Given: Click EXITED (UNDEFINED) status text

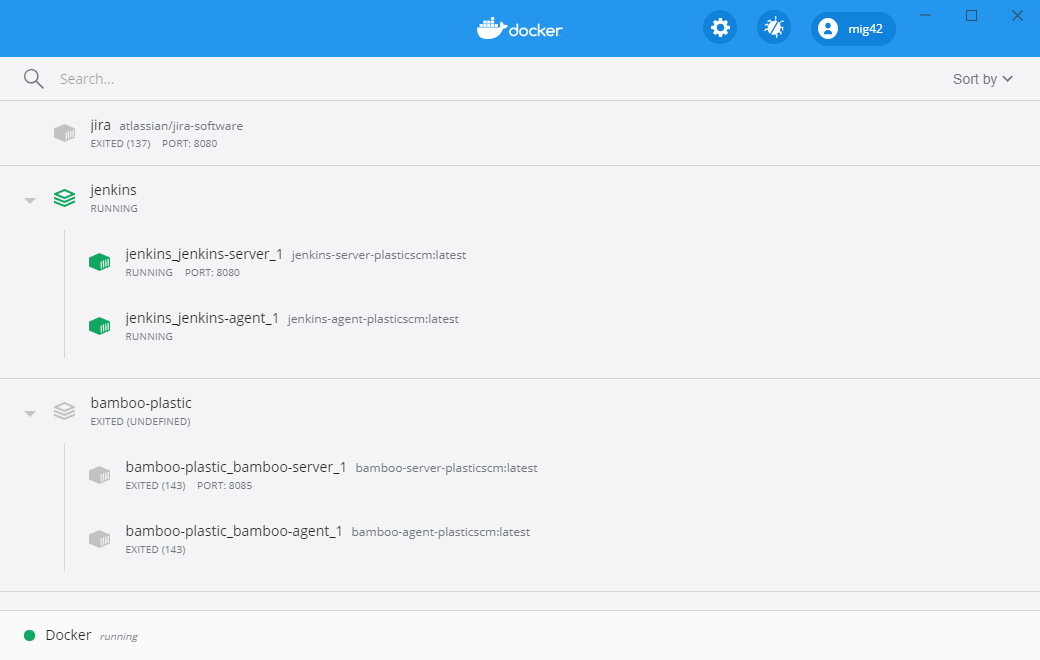Looking at the screenshot, I should (x=141, y=422).
